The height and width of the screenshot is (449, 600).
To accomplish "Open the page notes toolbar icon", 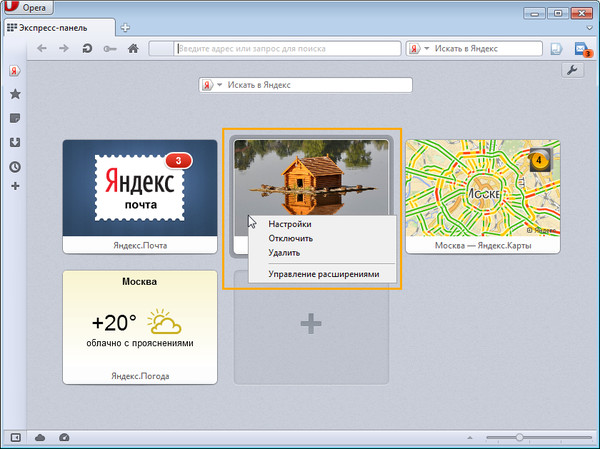I will click(x=557, y=49).
